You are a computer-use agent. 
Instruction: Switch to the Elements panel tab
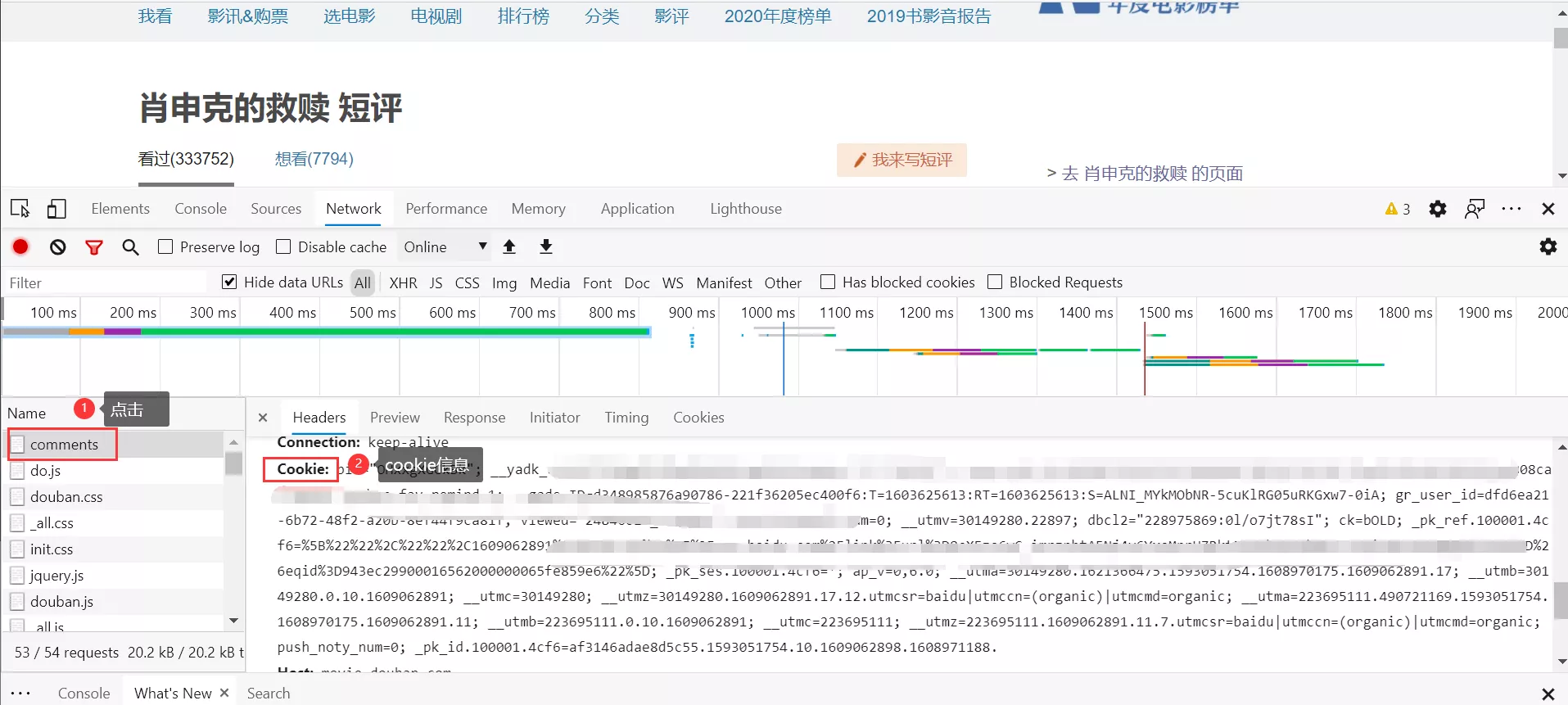coord(120,209)
